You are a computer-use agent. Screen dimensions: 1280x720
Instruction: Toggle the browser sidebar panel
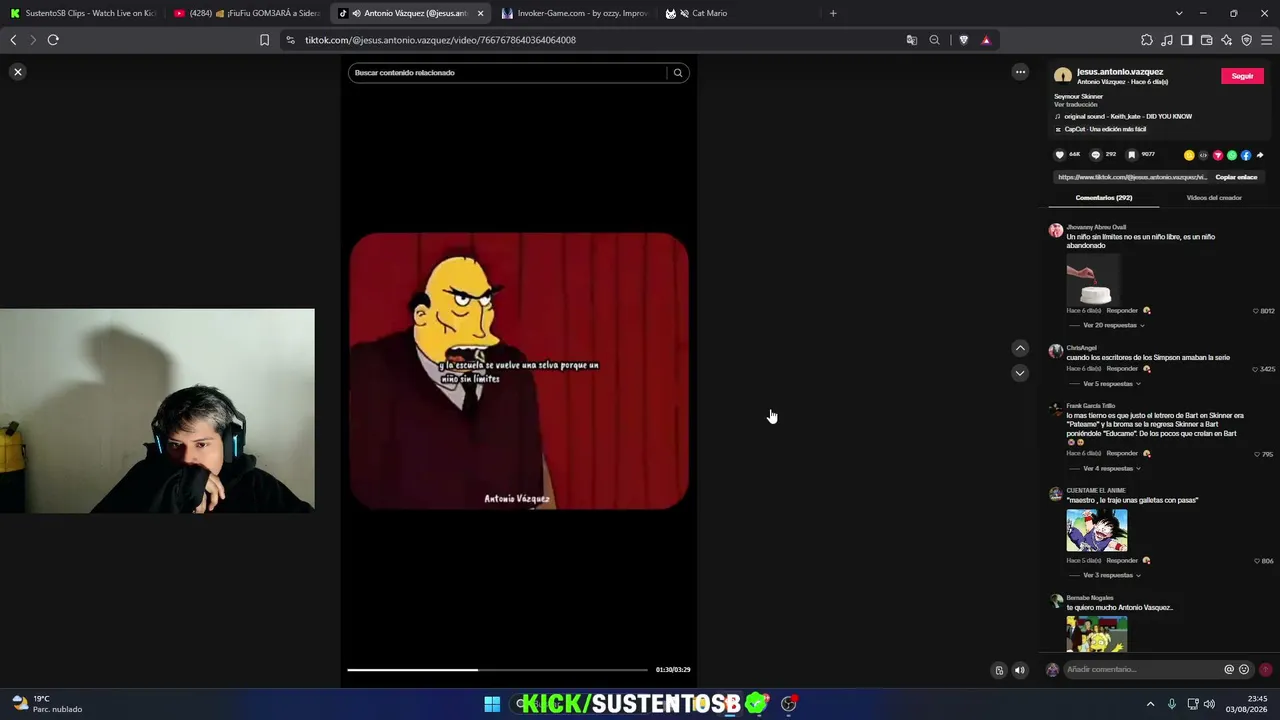(x=1187, y=40)
